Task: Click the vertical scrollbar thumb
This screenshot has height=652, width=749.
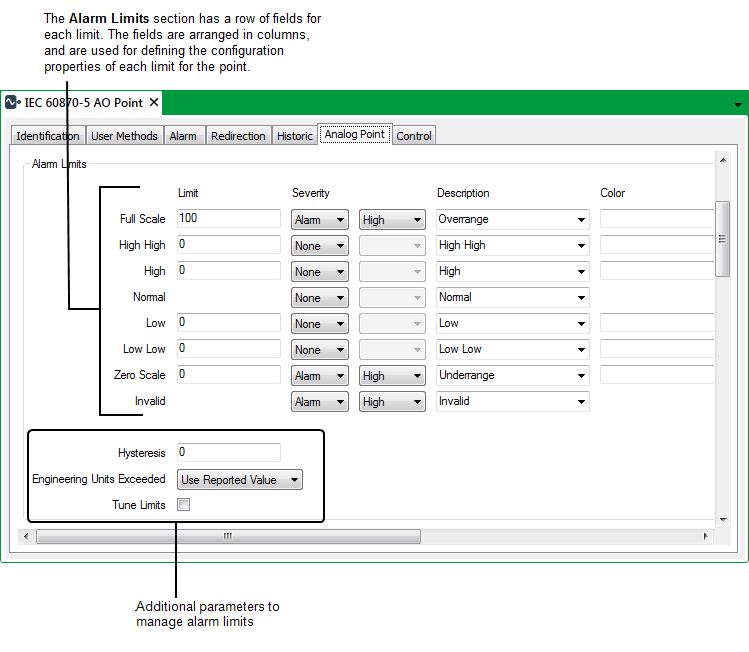Action: coord(722,238)
